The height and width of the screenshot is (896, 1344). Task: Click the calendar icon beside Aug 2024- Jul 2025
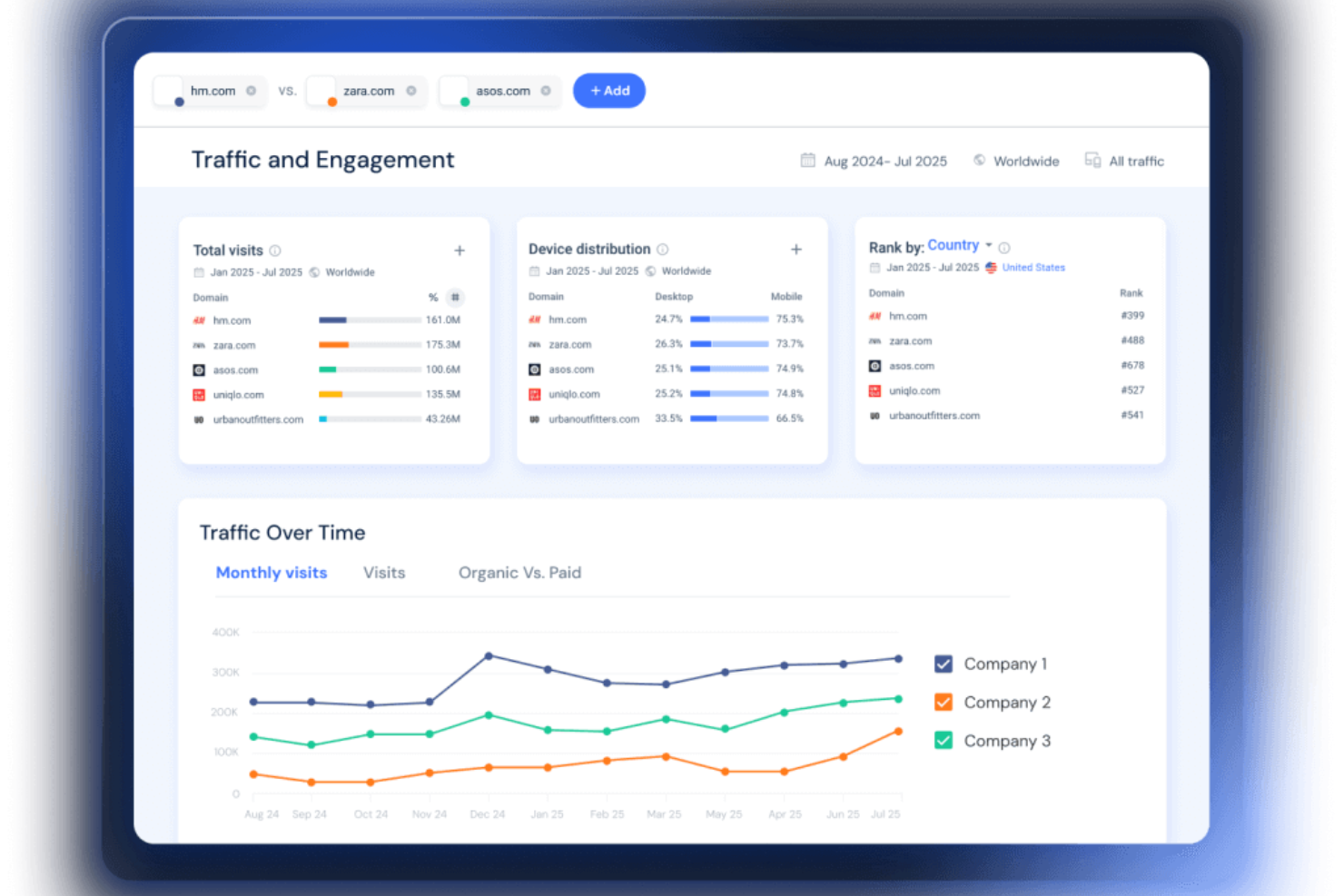[x=807, y=160]
